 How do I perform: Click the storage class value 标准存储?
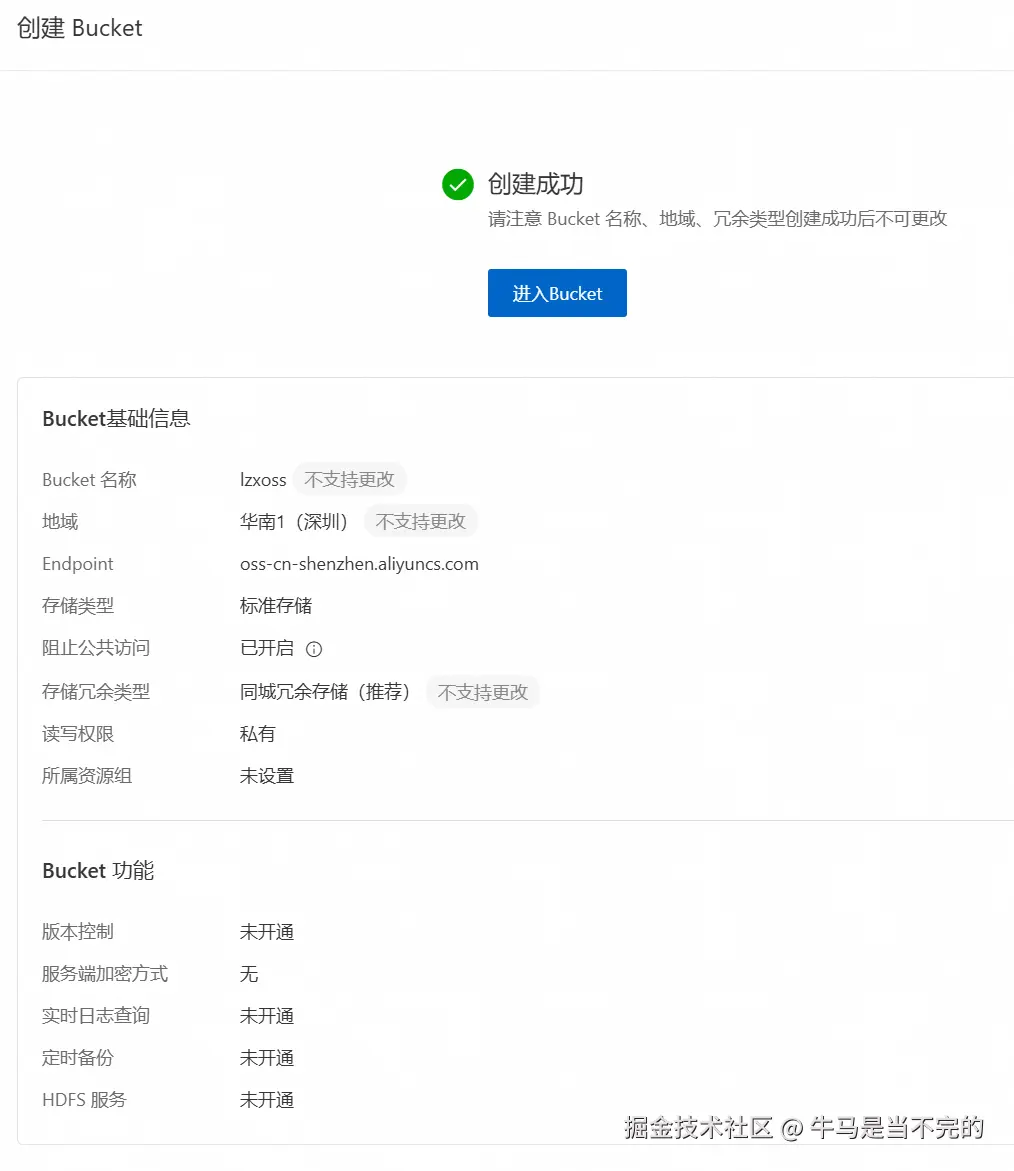pyautogui.click(x=276, y=606)
